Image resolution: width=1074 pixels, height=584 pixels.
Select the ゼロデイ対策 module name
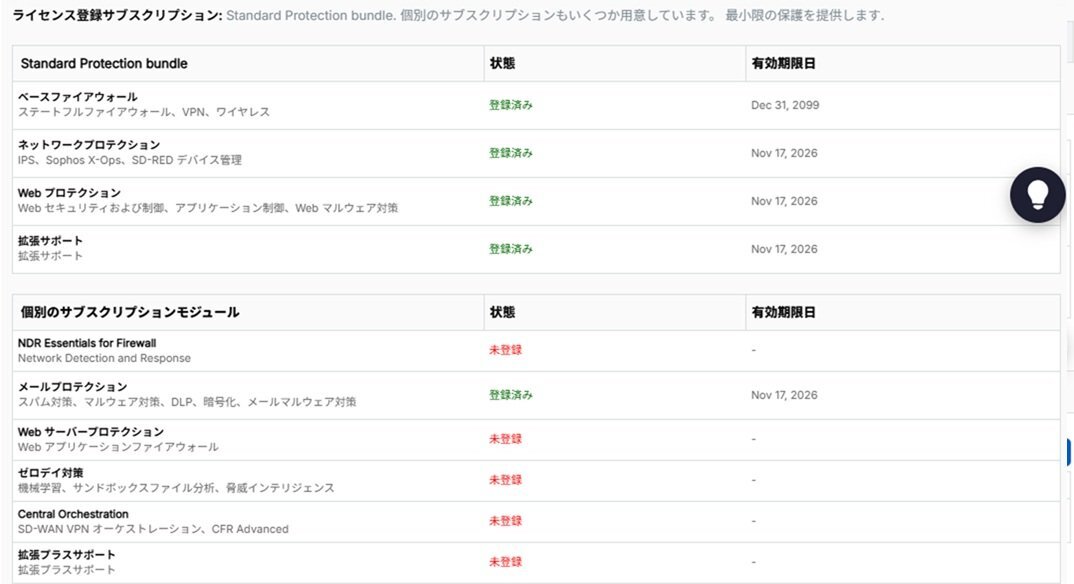coord(50,473)
